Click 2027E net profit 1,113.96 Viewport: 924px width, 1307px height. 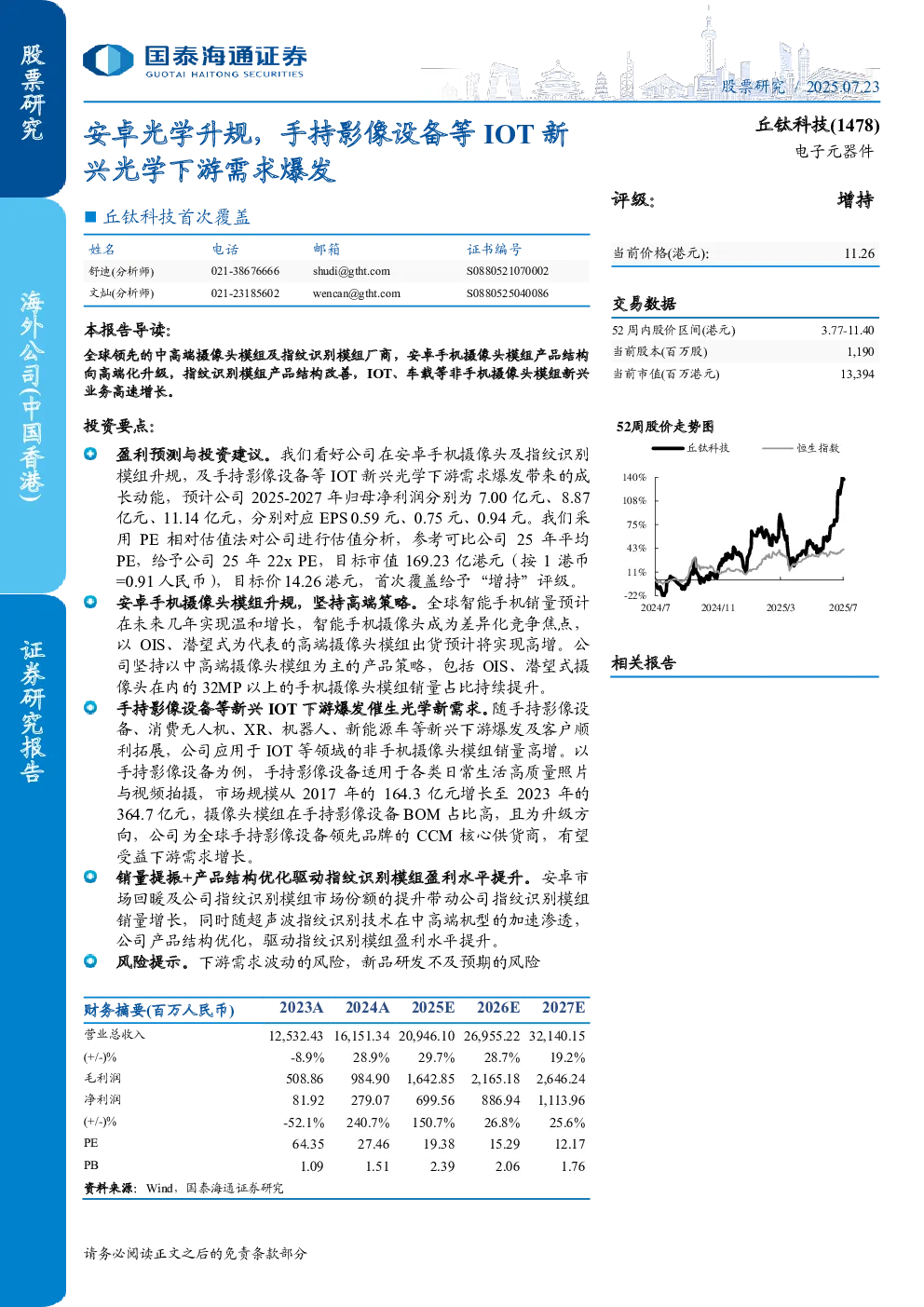coord(562,1100)
